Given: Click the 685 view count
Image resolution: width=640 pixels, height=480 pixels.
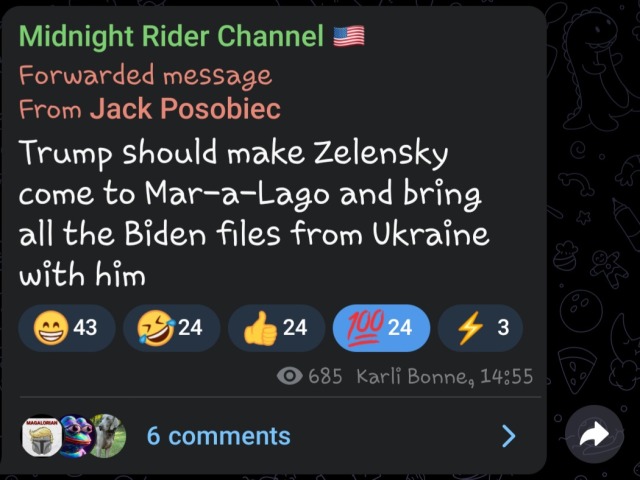Looking at the screenshot, I should (x=325, y=376).
